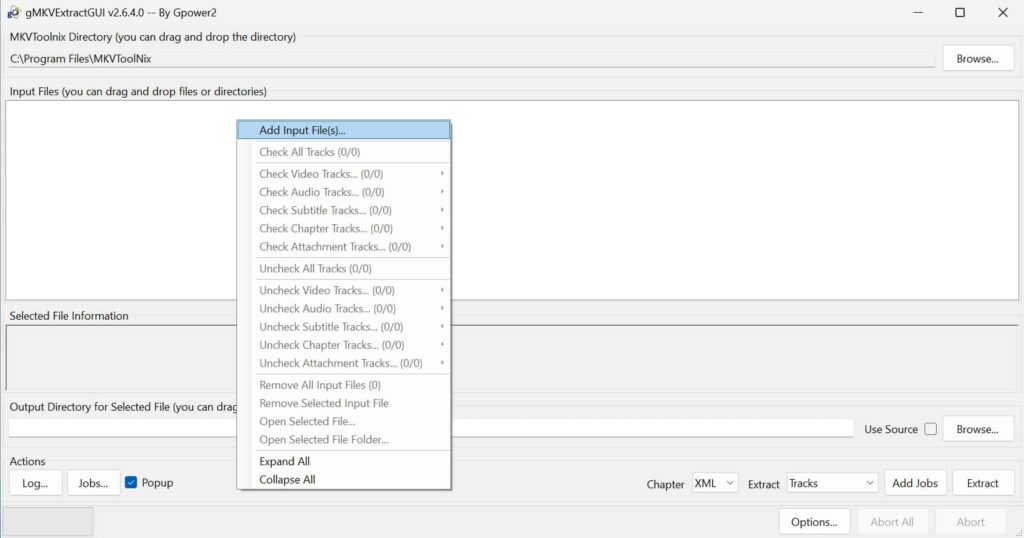Open the Options... dialog

tap(814, 522)
